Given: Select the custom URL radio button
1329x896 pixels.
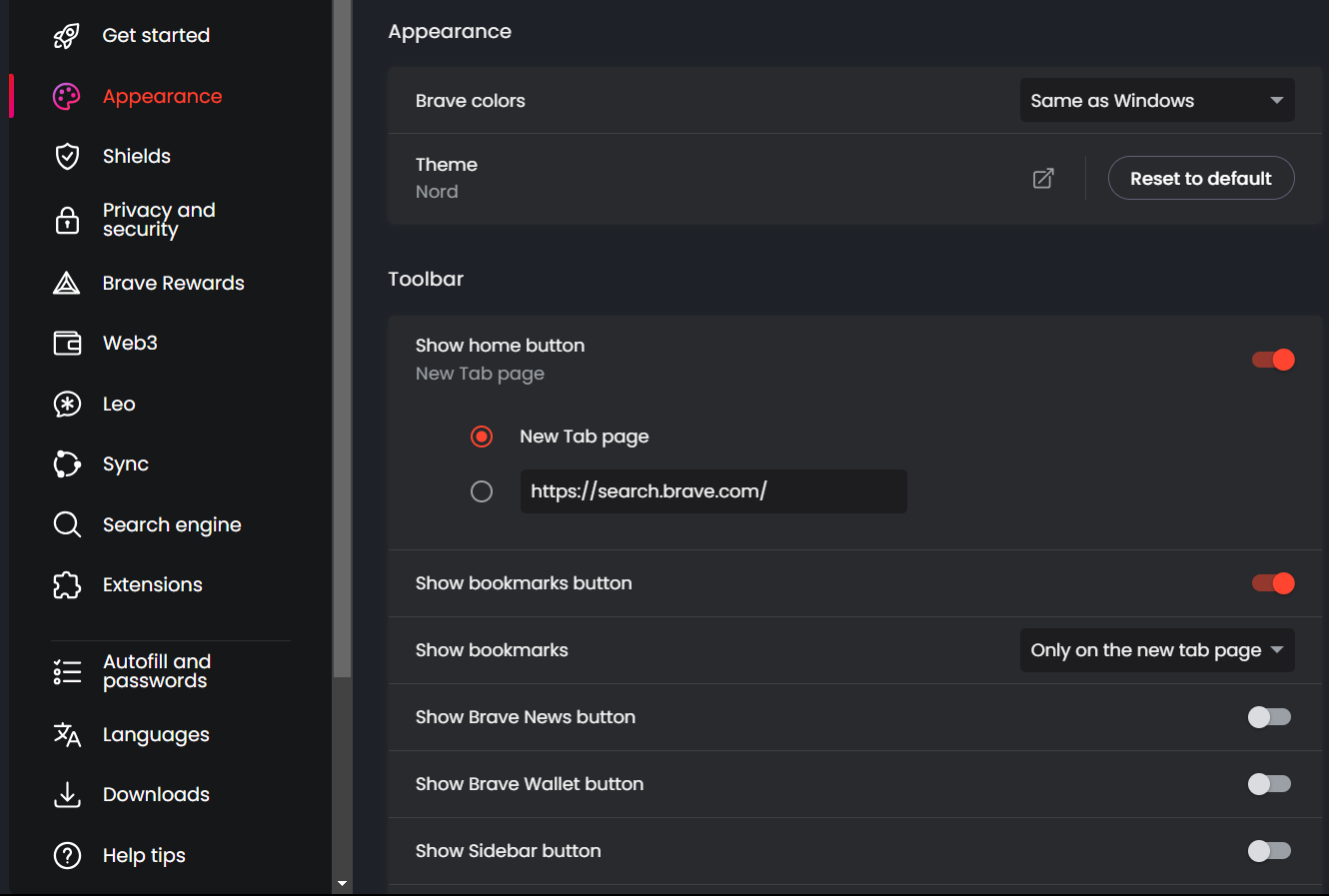Looking at the screenshot, I should tap(482, 491).
